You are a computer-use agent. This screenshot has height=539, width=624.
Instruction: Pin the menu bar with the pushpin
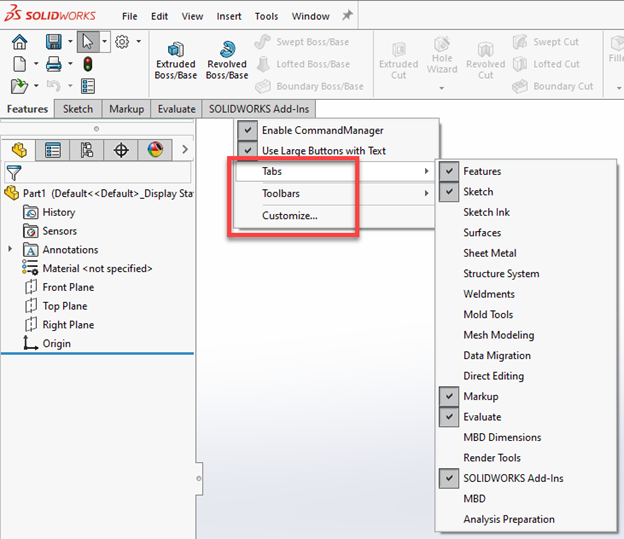point(347,16)
